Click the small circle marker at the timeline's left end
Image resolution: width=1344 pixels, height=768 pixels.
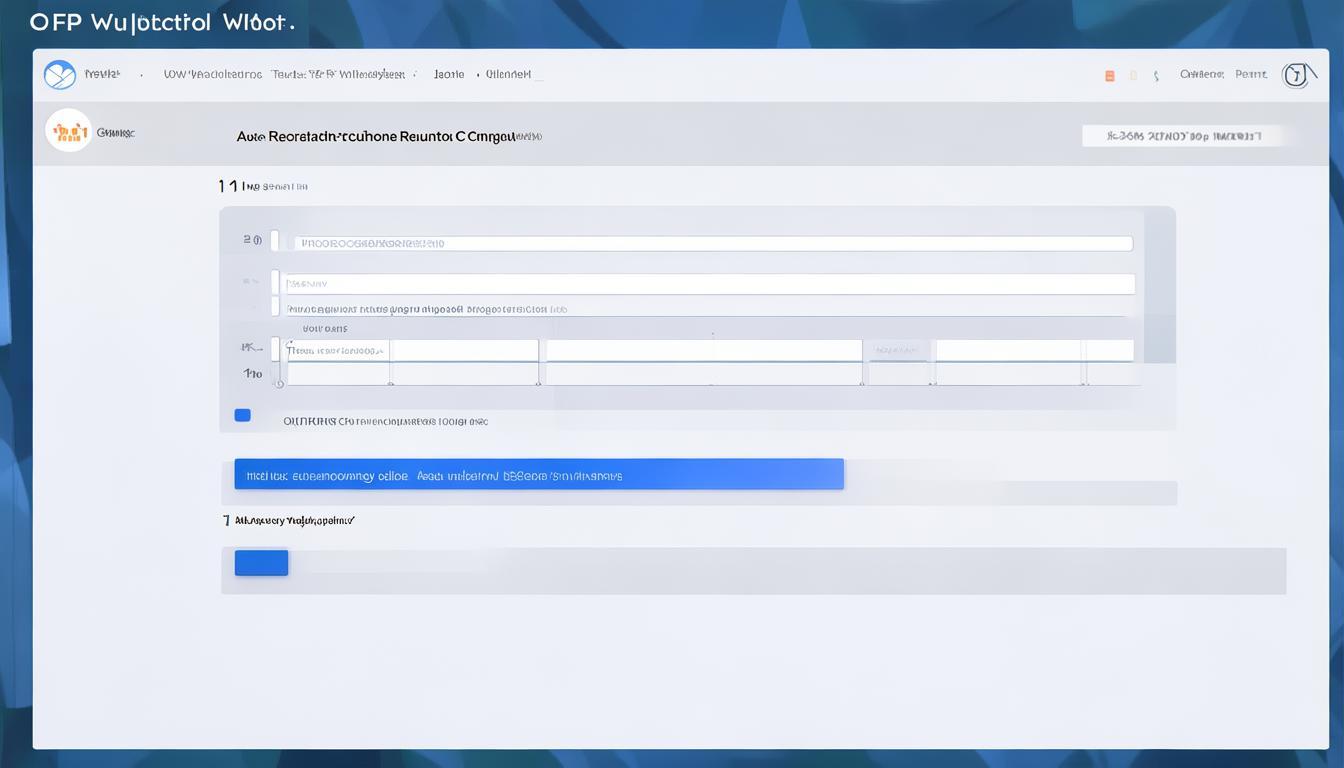[279, 383]
